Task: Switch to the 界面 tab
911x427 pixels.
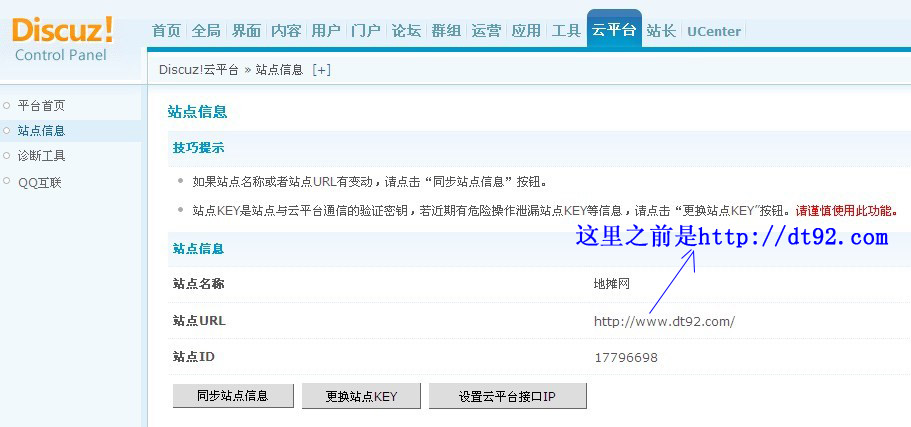Action: [246, 31]
